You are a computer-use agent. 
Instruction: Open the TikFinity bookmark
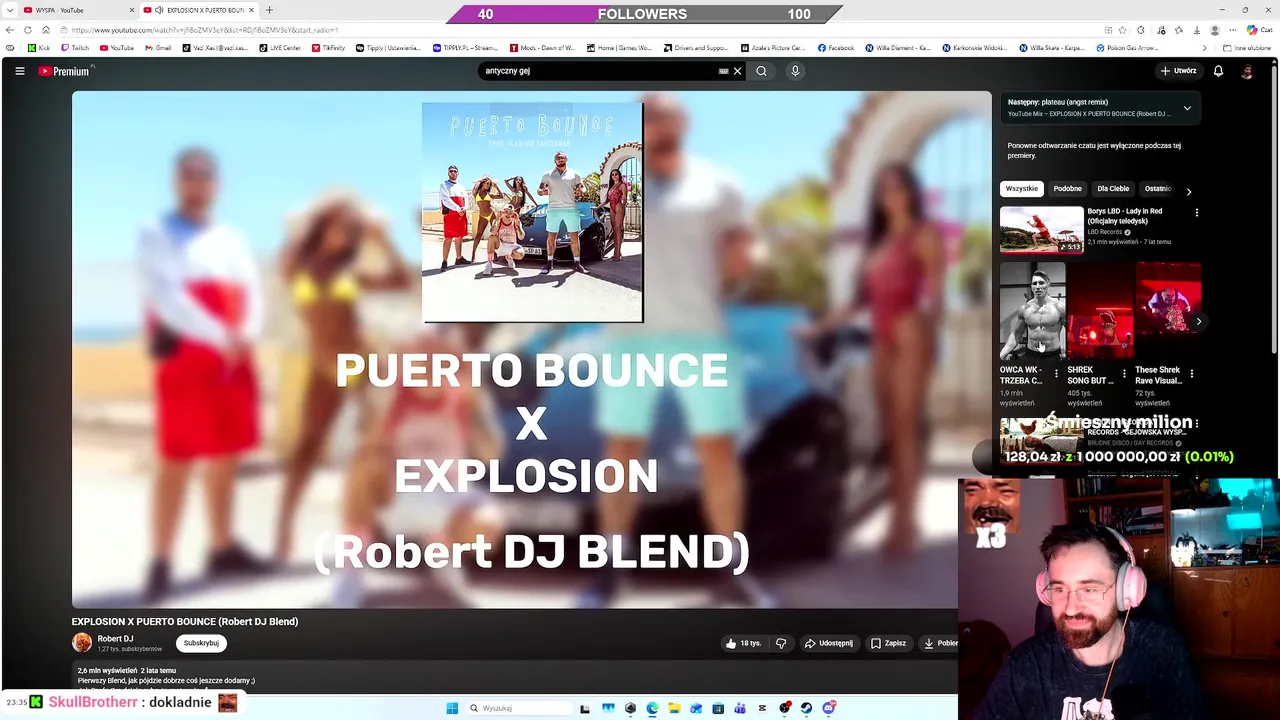coord(328,48)
